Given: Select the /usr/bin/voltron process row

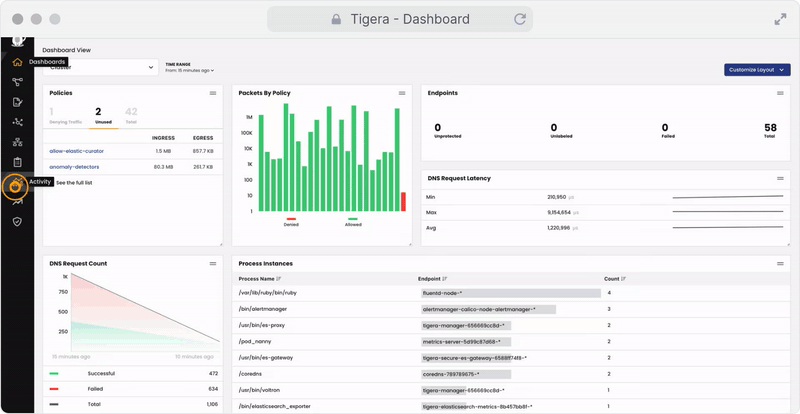Looking at the screenshot, I should tap(511, 390).
